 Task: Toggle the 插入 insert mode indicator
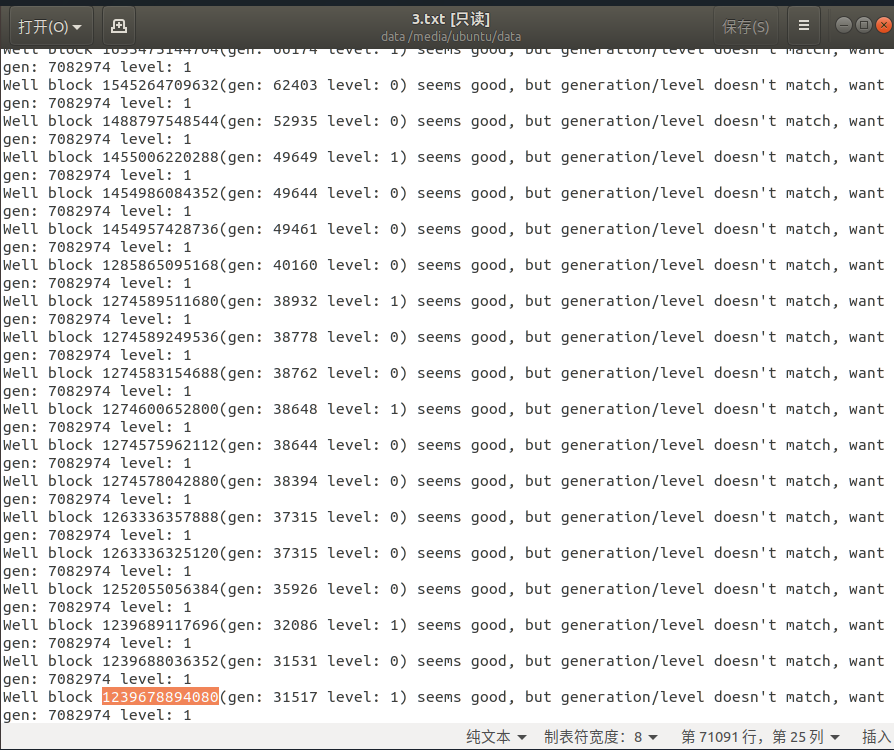pyautogui.click(x=876, y=737)
